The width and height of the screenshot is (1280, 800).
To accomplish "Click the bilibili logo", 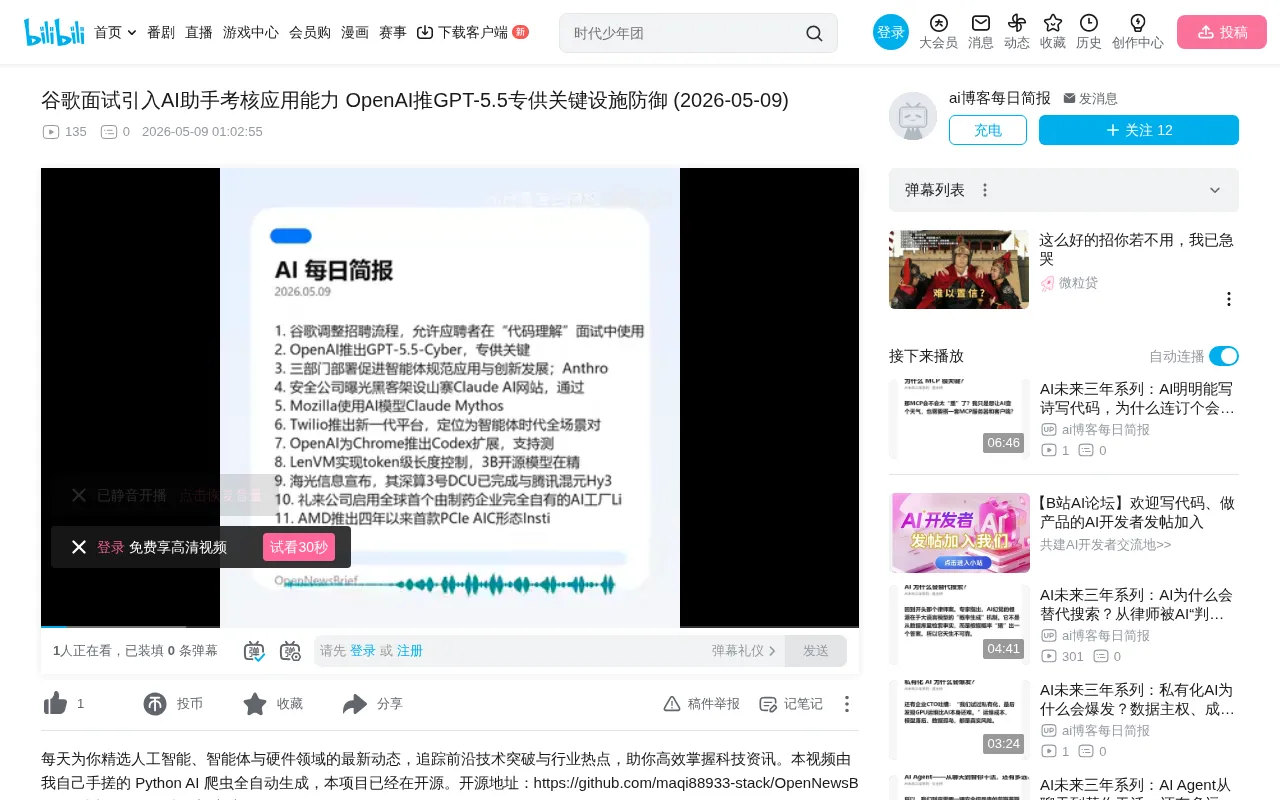I will 54,32.
